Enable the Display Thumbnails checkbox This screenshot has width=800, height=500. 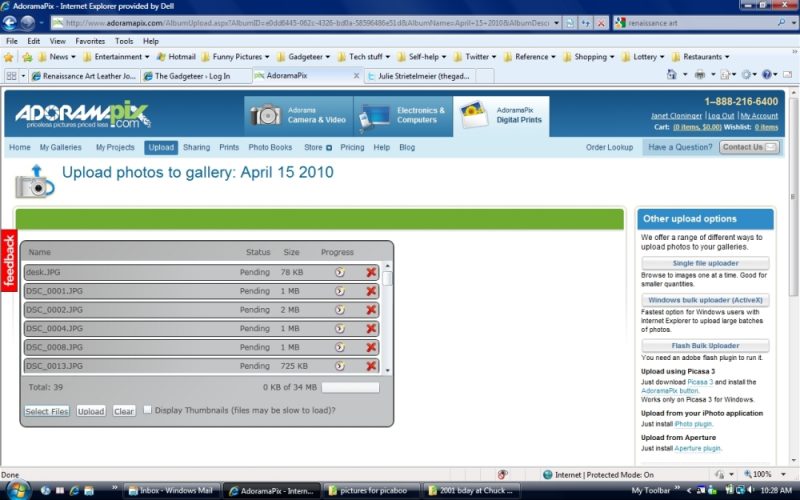click(x=148, y=410)
